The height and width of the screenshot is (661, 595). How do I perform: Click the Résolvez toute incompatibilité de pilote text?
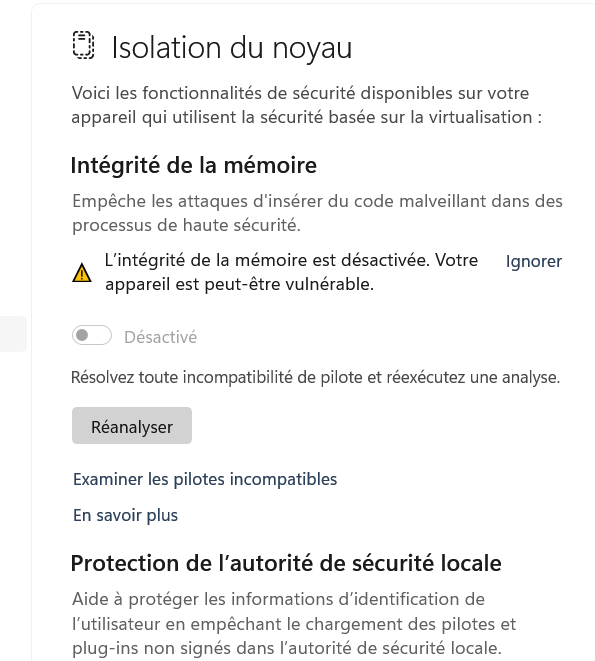315,377
